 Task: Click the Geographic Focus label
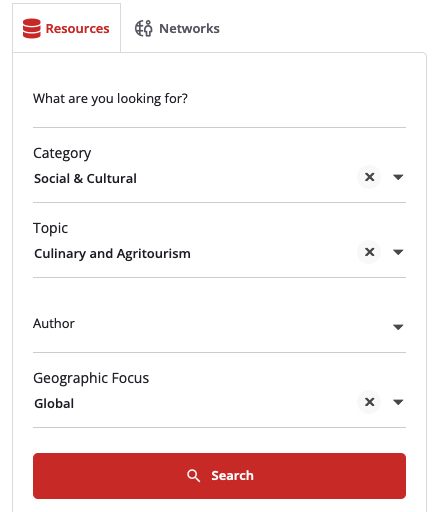[91, 379]
